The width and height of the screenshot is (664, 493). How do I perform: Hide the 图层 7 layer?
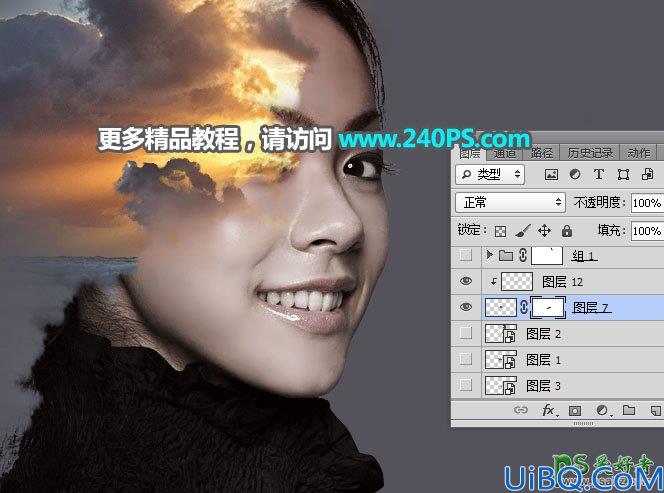(466, 307)
